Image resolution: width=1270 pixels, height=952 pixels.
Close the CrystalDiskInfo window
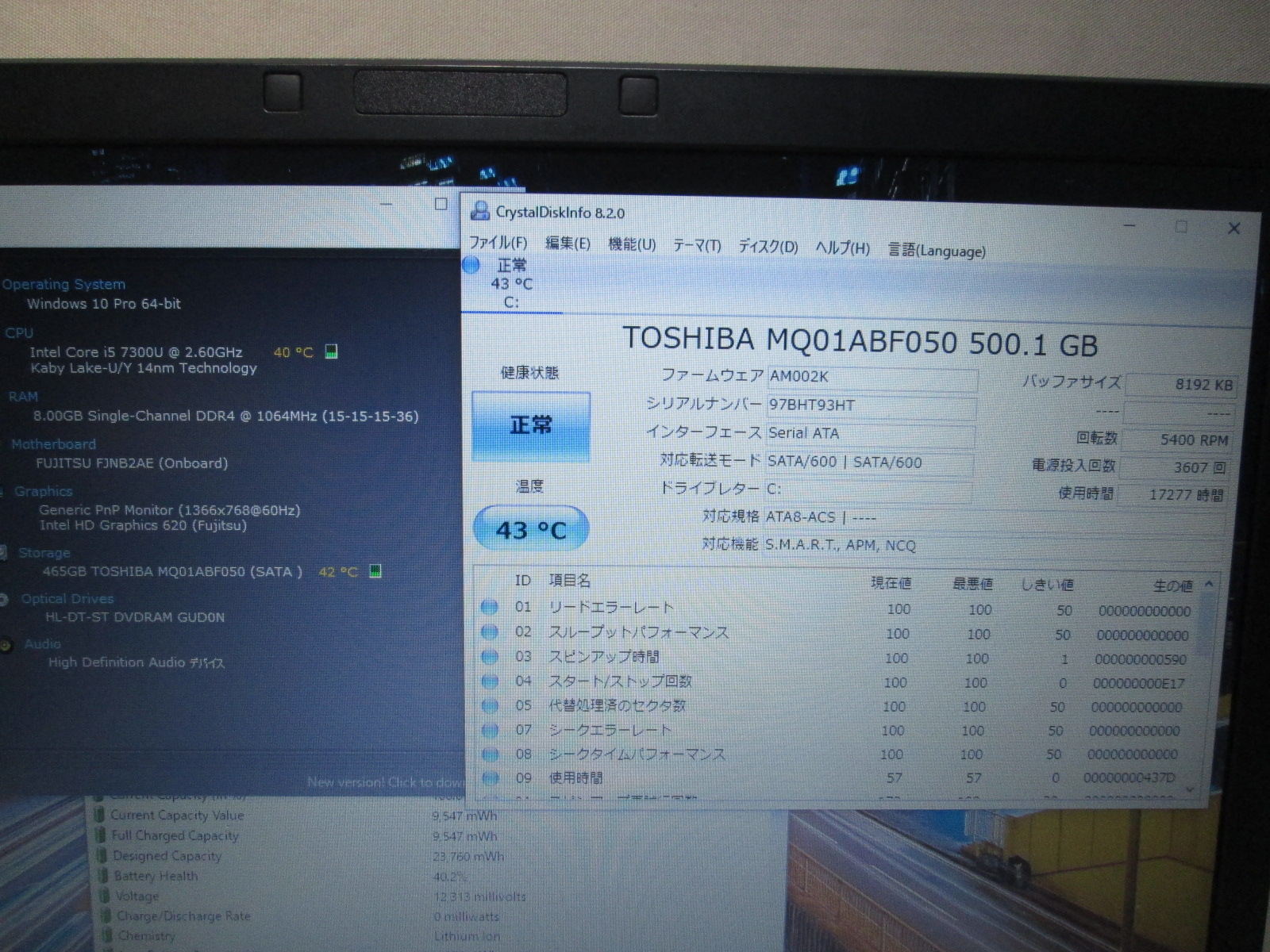pos(1233,228)
